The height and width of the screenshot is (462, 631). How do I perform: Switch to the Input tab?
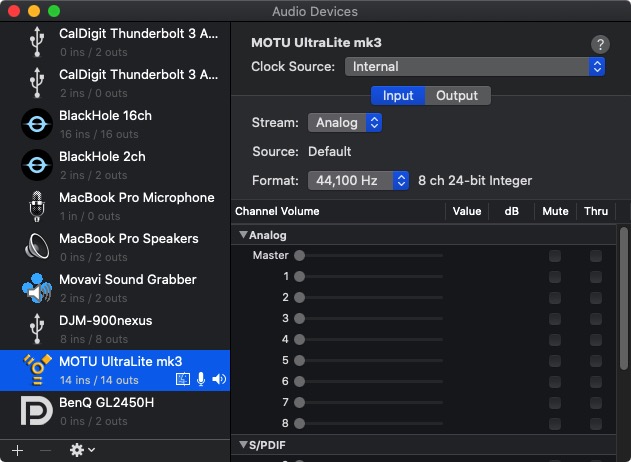tap(398, 96)
